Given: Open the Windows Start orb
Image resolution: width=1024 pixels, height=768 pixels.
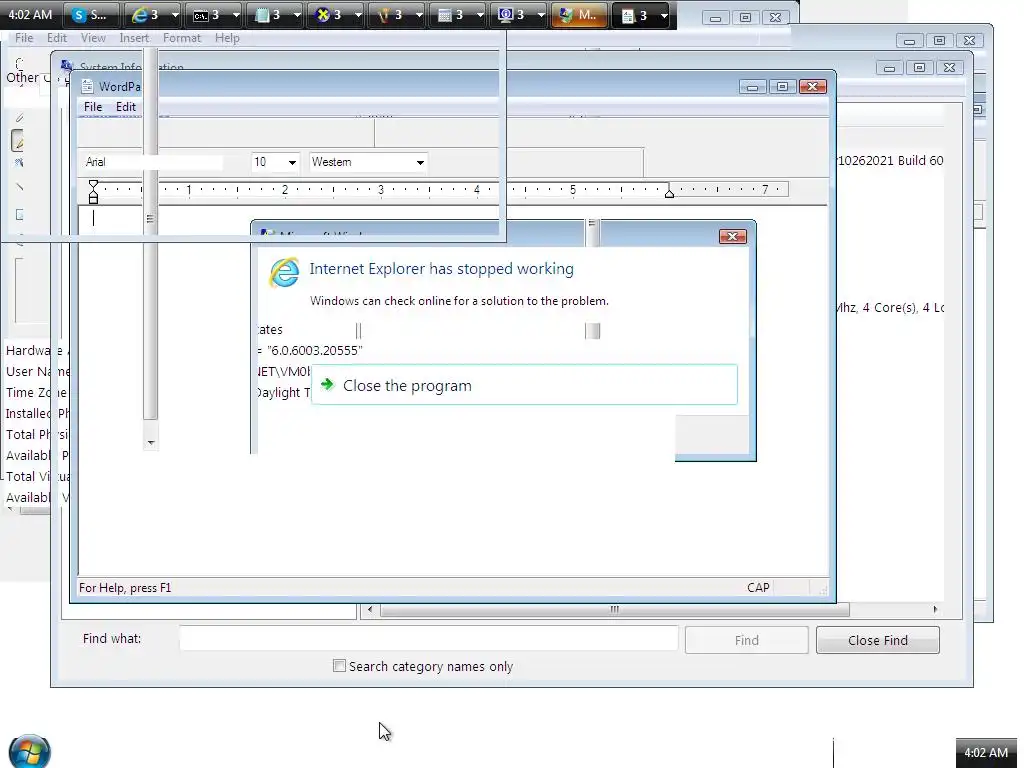Looking at the screenshot, I should [x=29, y=752].
